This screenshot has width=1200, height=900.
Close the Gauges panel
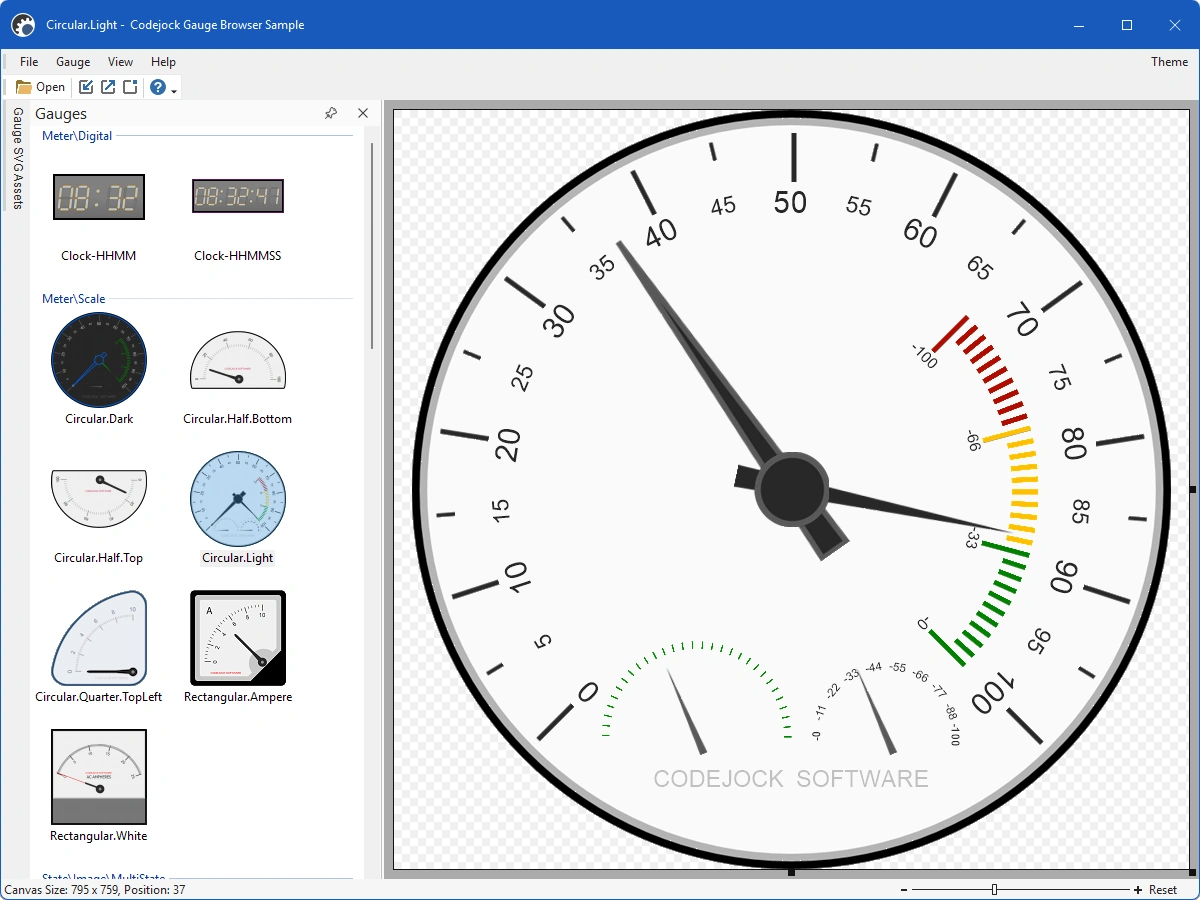coord(363,114)
